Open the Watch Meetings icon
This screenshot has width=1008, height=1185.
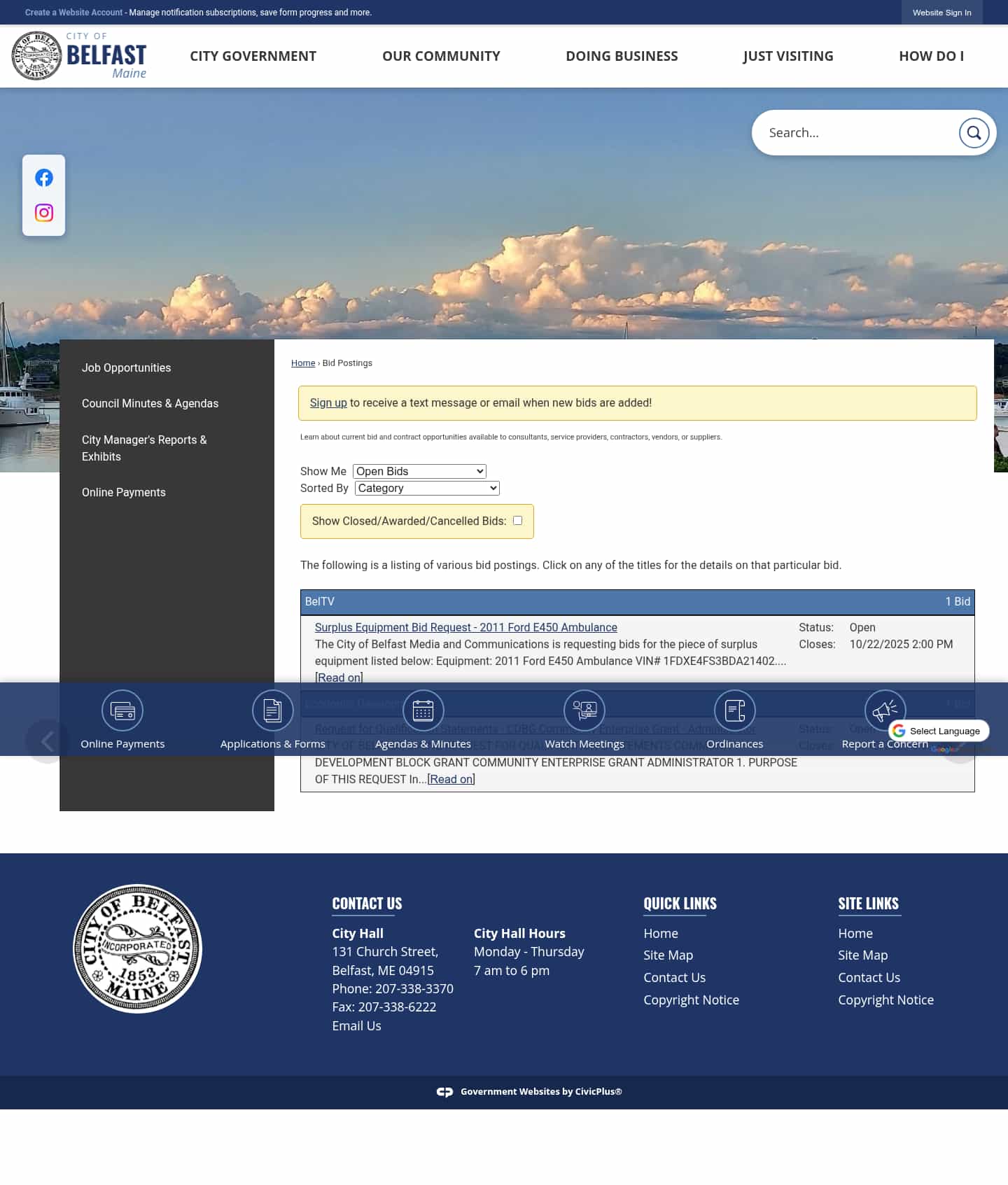tap(584, 711)
